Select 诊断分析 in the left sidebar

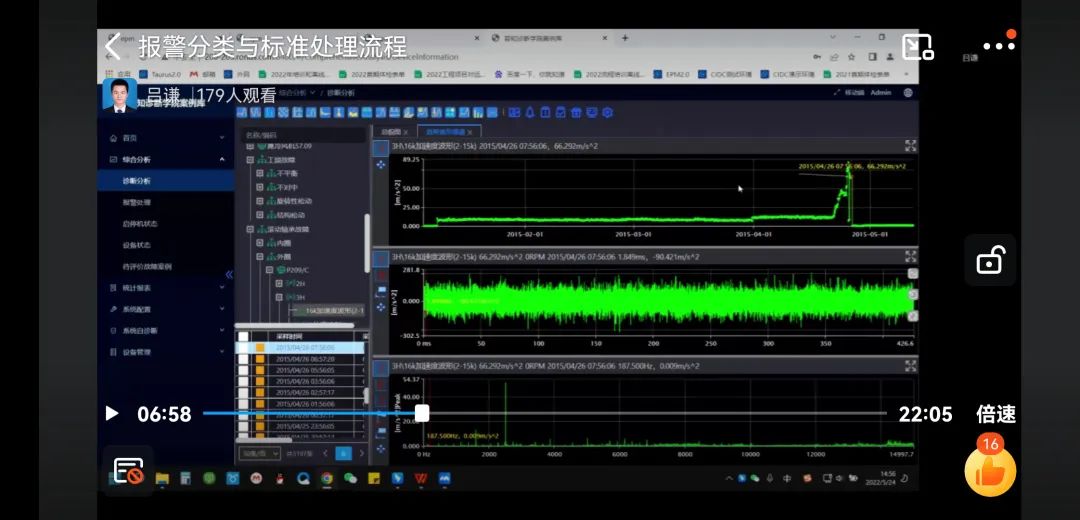137,181
